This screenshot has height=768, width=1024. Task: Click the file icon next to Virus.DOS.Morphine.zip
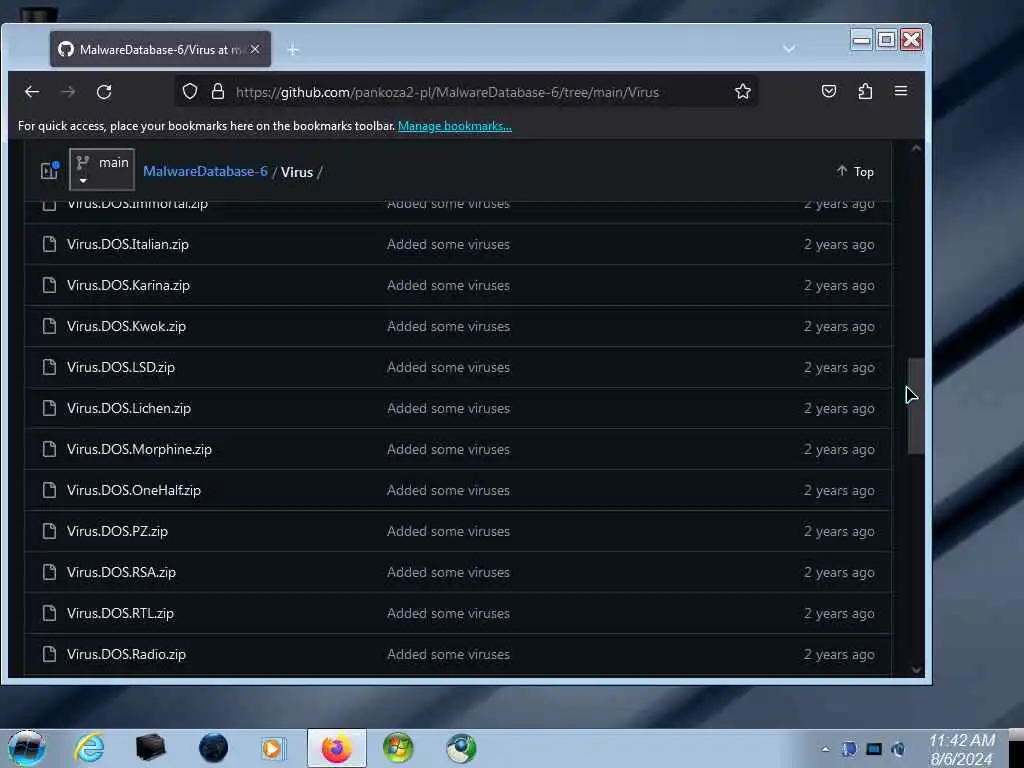[49, 449]
